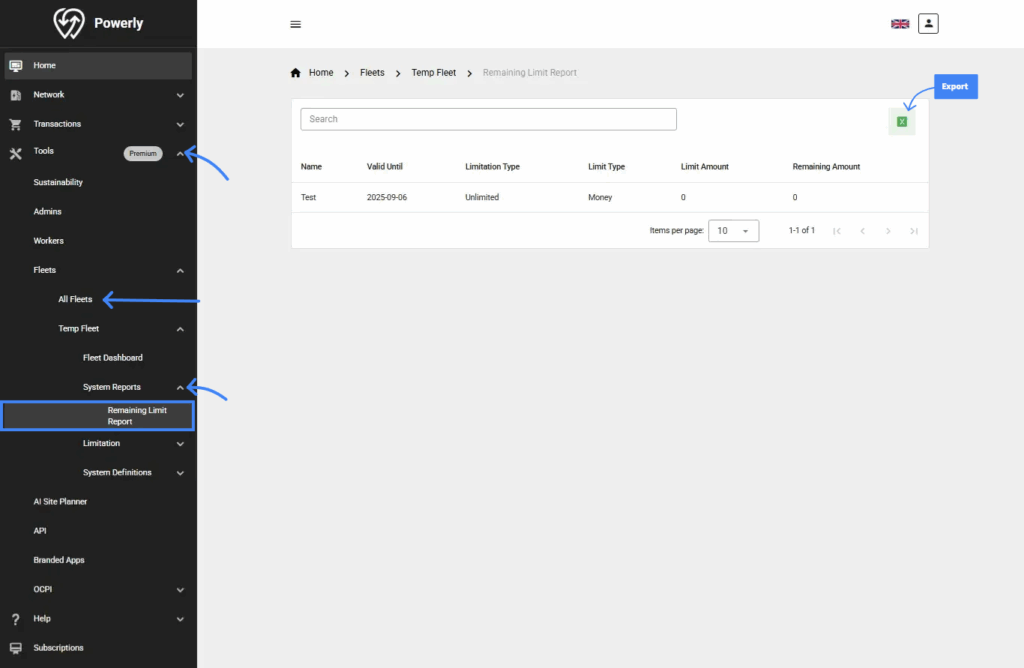Collapse the Temp Fleet section
The width and height of the screenshot is (1024, 668).
coord(180,329)
